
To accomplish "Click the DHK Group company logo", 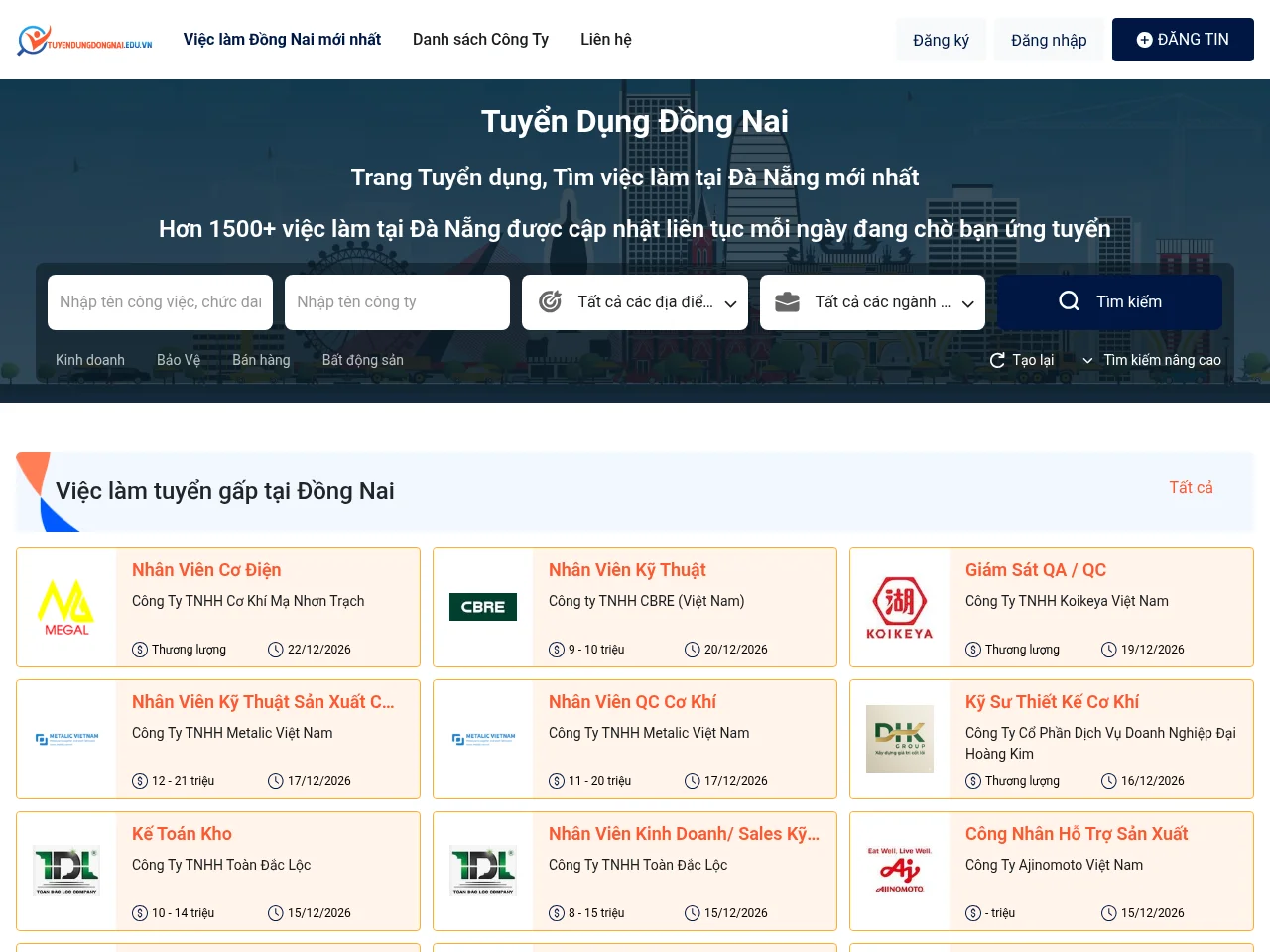I will (900, 739).
